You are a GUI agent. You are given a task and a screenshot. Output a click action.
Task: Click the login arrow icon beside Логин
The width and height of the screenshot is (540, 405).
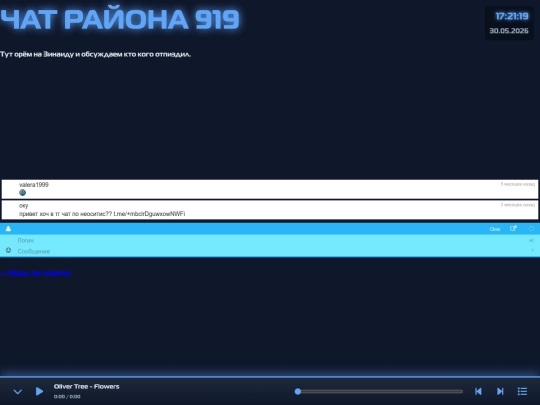click(531, 240)
